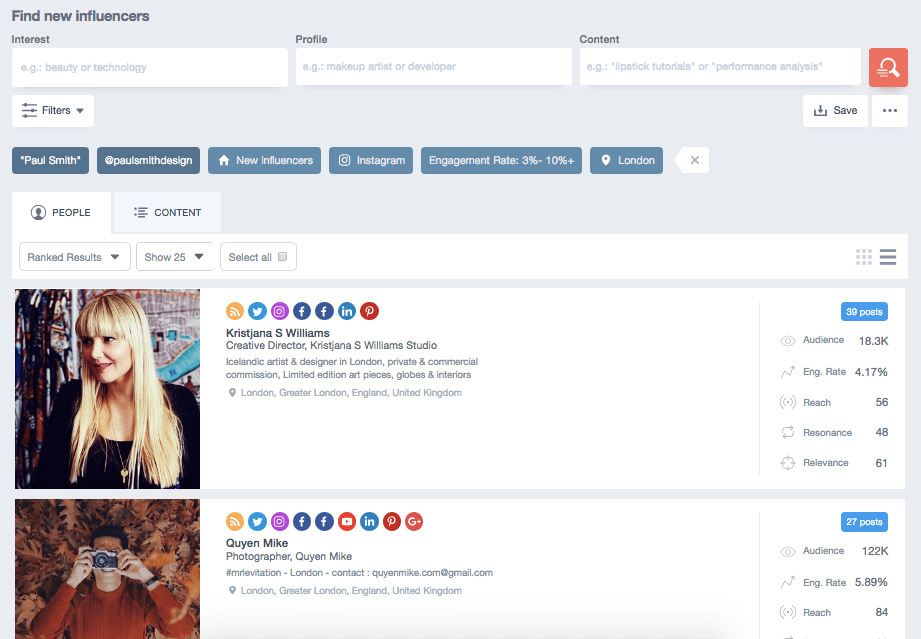Click the Interest search input field
This screenshot has width=921, height=639.
tap(150, 67)
